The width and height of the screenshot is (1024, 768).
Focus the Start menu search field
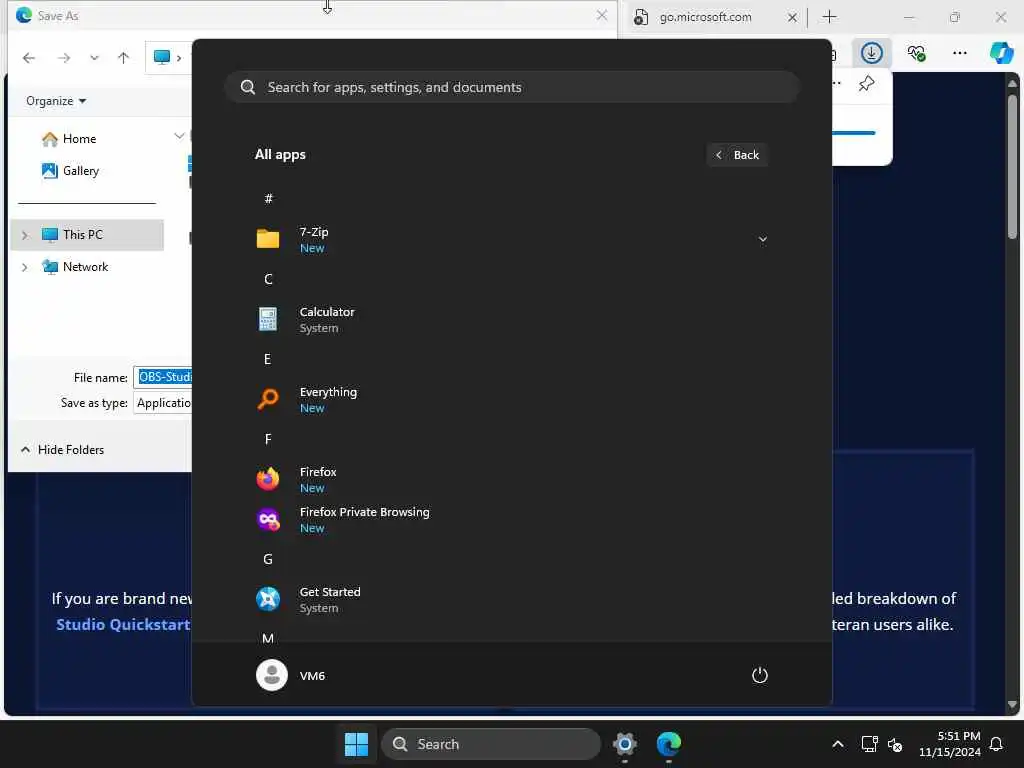point(512,88)
